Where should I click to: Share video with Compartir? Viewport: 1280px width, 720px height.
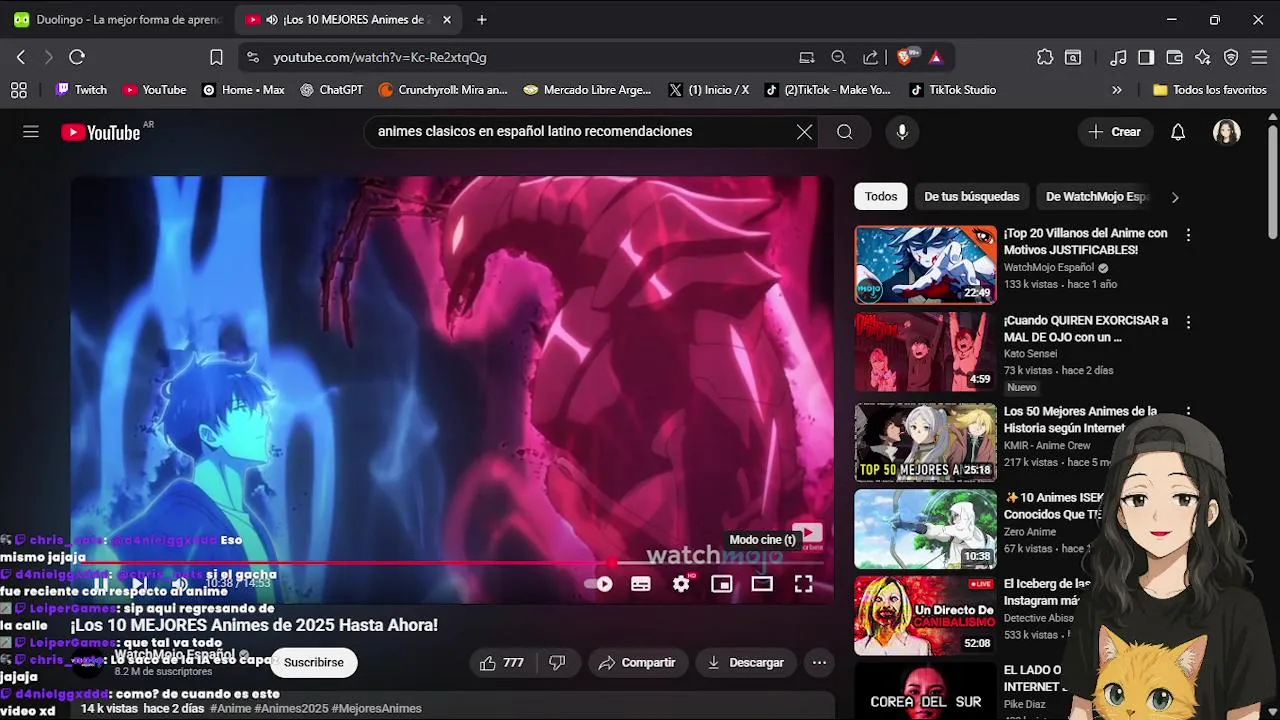(637, 663)
